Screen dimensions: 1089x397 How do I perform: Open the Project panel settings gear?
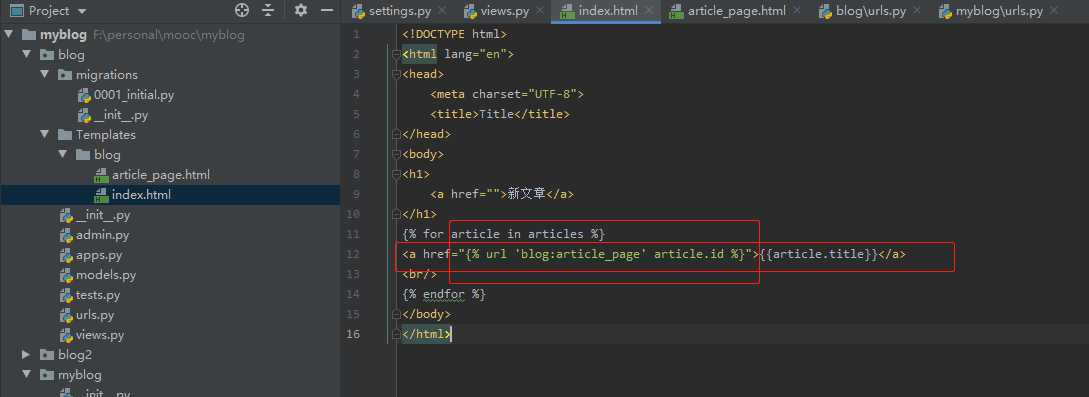click(301, 10)
